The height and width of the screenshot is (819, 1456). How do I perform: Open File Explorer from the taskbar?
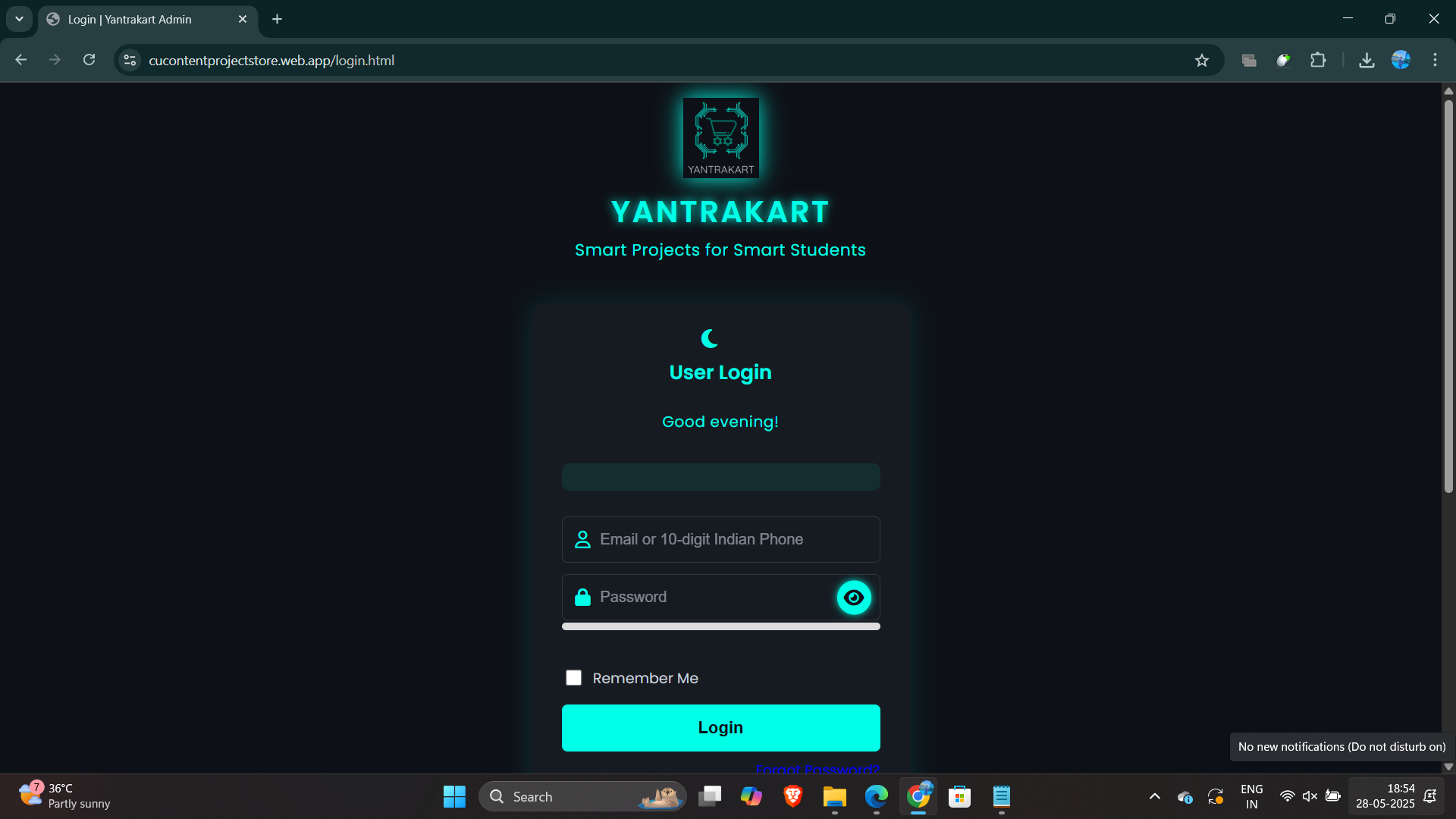(x=834, y=796)
